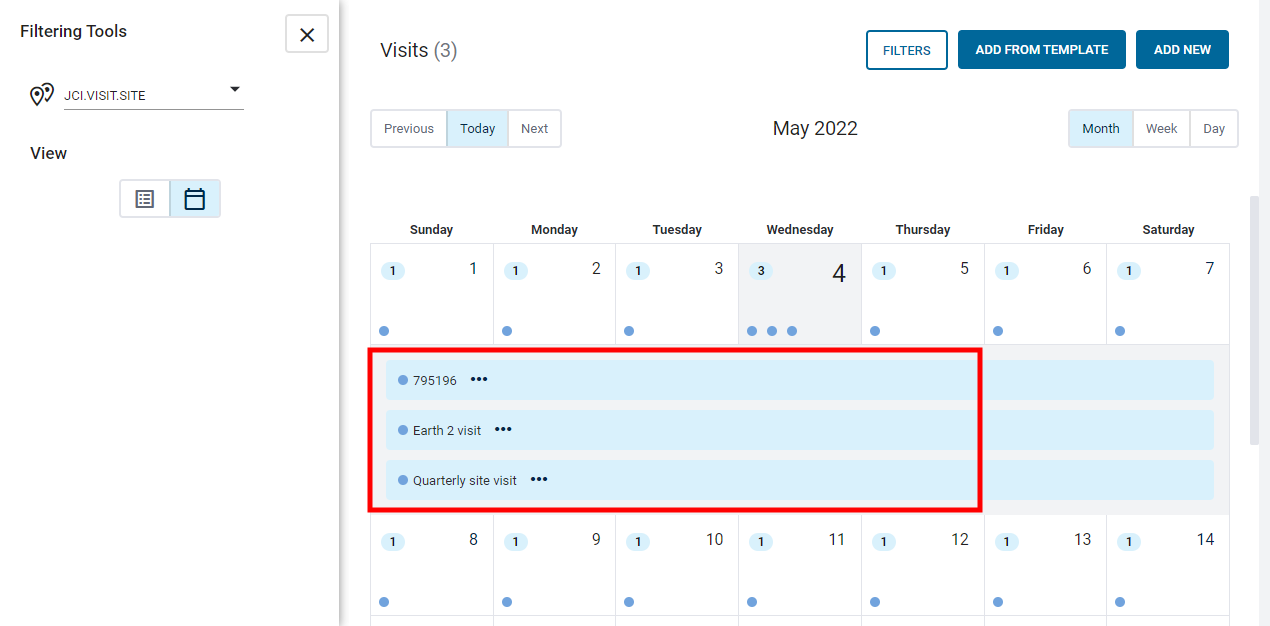This screenshot has width=1270, height=626.
Task: Switch to calendar view icon
Action: (195, 199)
